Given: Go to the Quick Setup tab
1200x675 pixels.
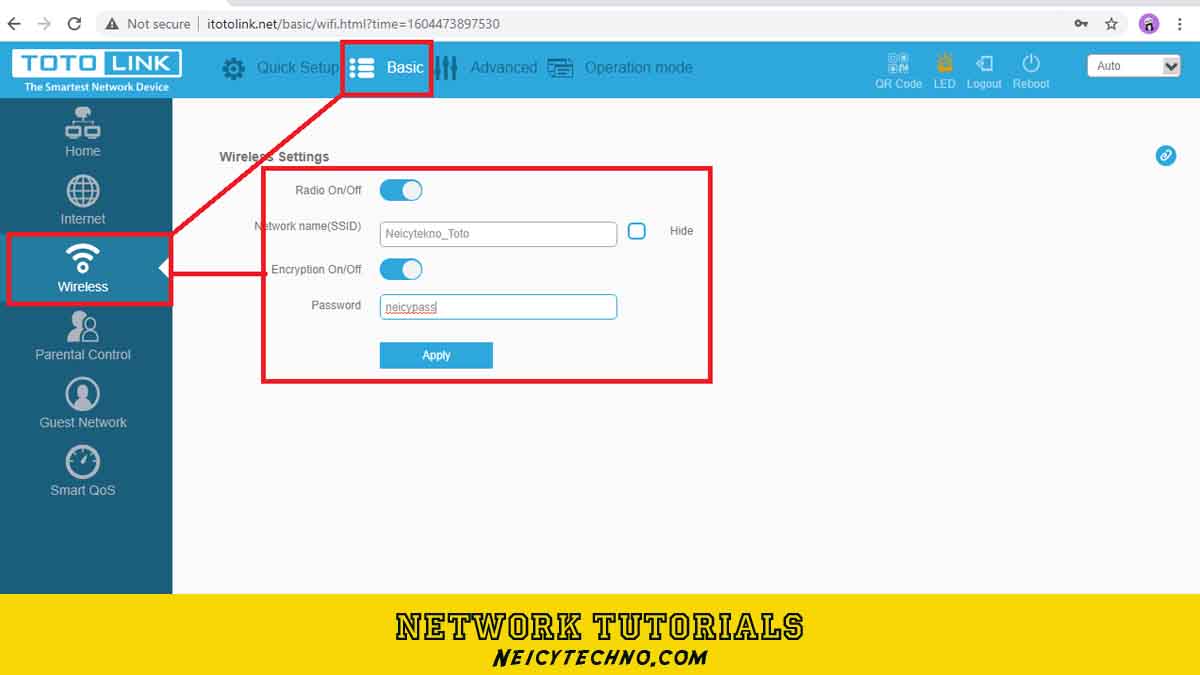Looking at the screenshot, I should coord(298,67).
